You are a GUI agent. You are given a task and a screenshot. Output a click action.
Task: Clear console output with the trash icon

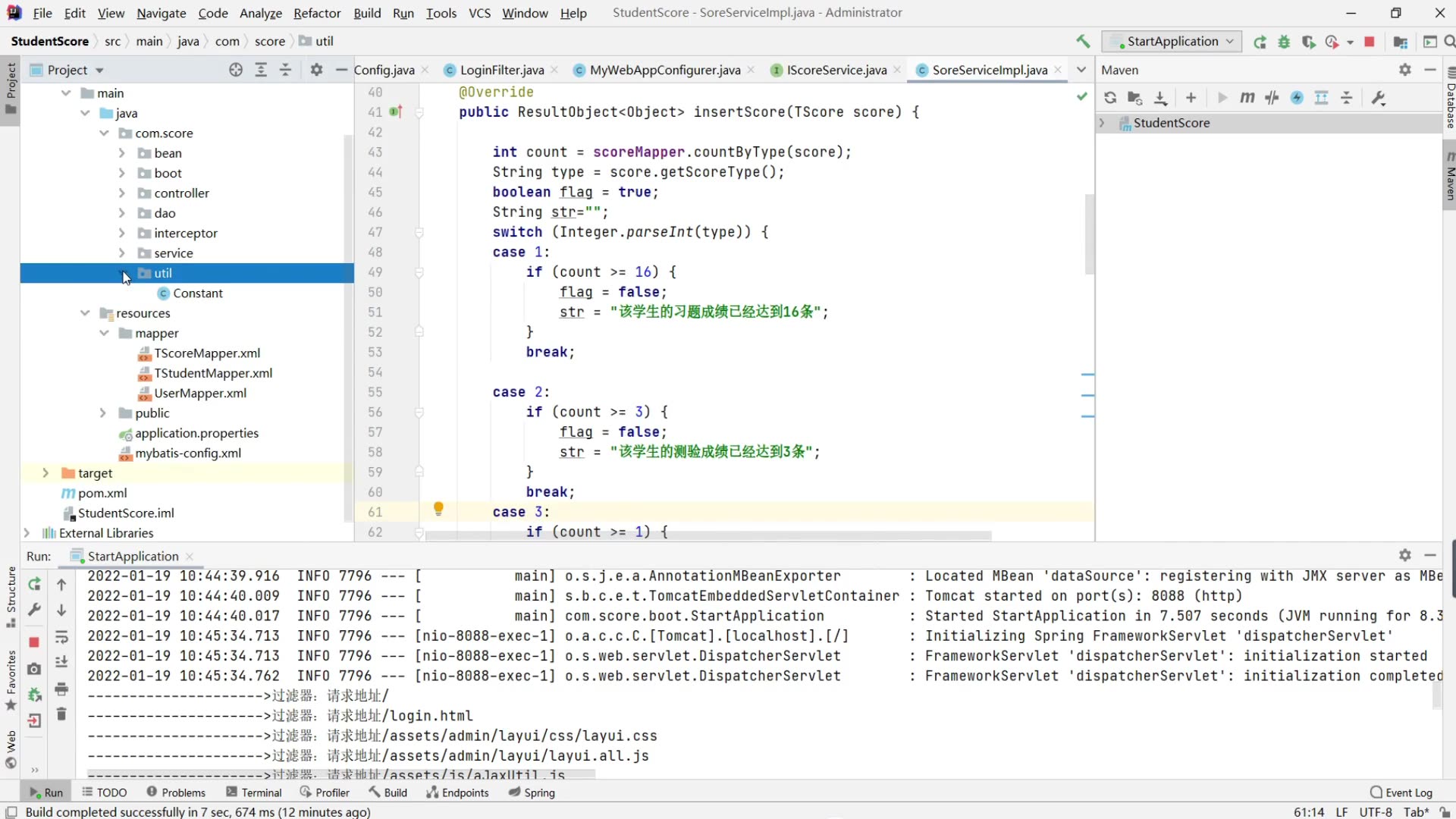coord(61,714)
